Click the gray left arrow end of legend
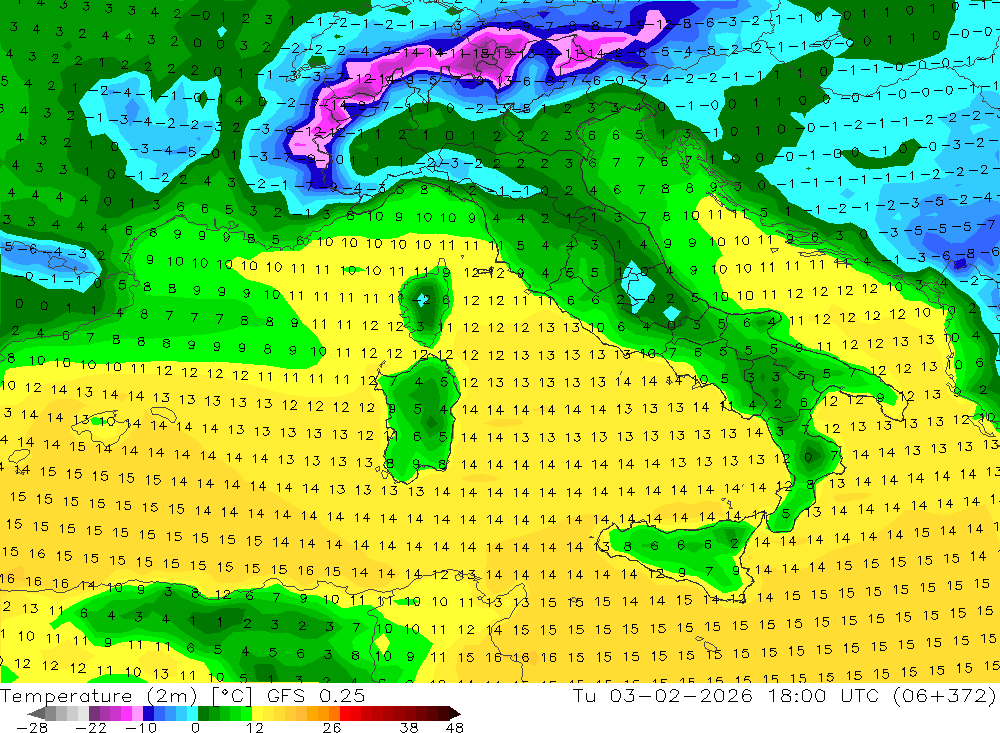1000x733 pixels. pyautogui.click(x=36, y=713)
